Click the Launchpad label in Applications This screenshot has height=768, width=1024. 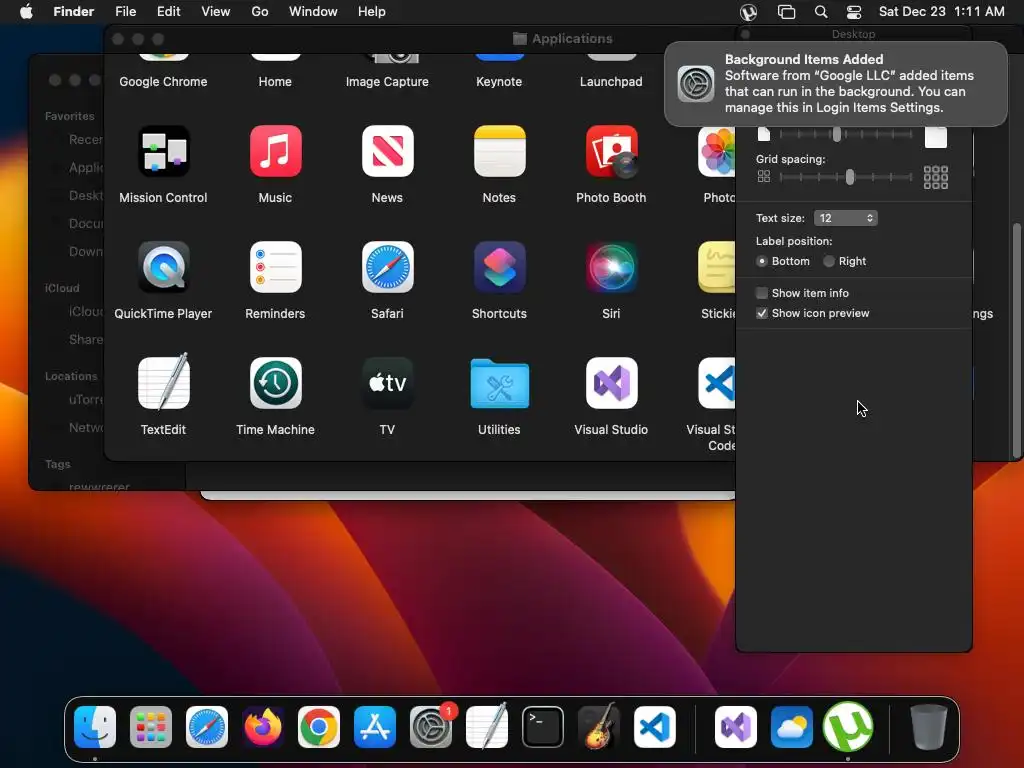(611, 82)
